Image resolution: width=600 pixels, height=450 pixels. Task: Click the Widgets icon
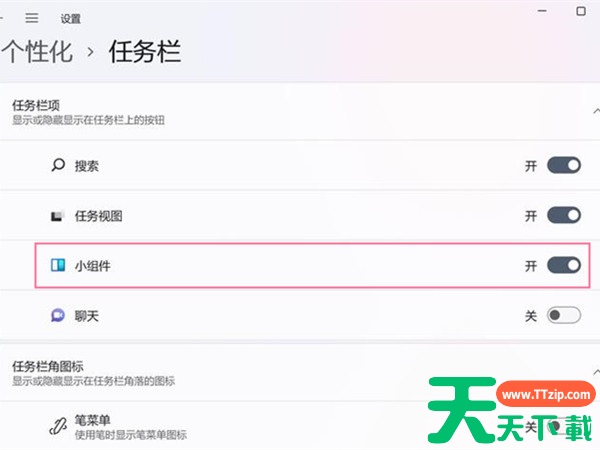(58, 265)
